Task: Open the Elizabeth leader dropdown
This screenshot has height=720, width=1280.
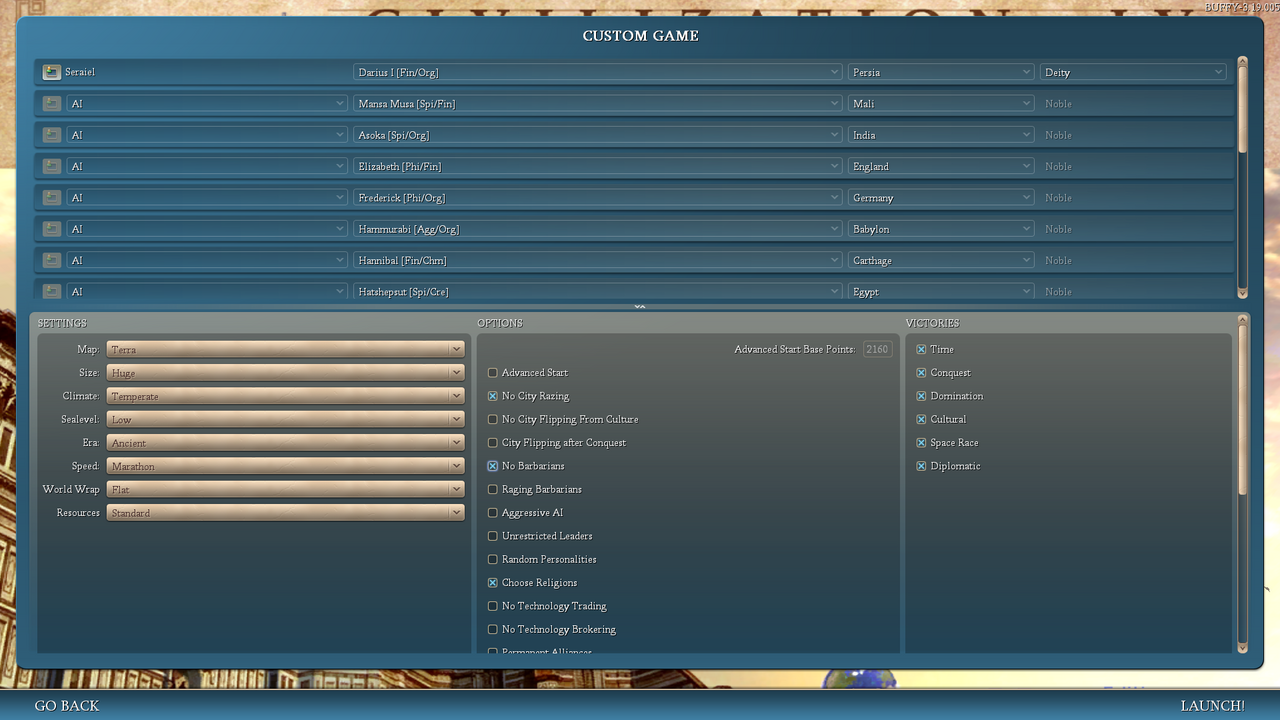Action: point(598,166)
